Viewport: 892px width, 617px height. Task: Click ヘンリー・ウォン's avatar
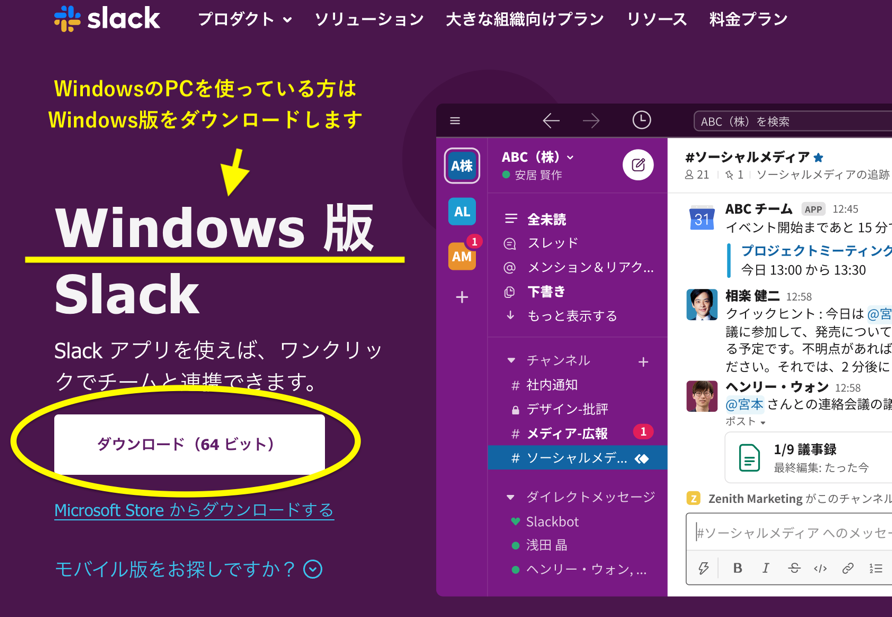(701, 396)
